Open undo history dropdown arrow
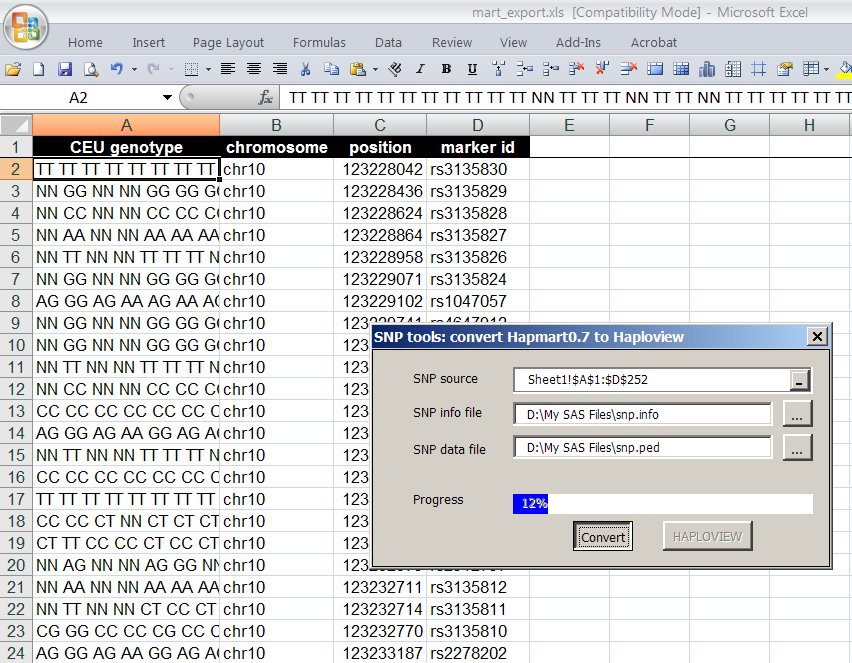Viewport: 852px width, 663px height. pyautogui.click(x=134, y=69)
